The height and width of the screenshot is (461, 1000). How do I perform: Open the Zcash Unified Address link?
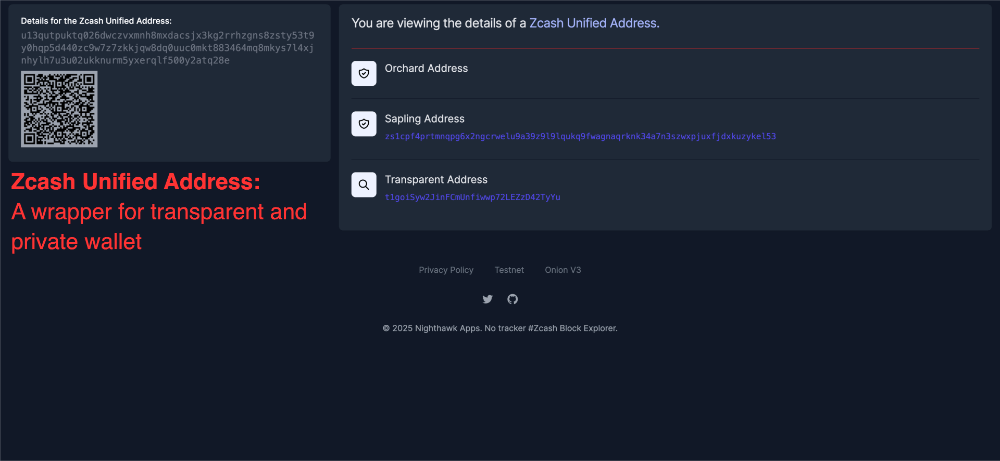(592, 22)
